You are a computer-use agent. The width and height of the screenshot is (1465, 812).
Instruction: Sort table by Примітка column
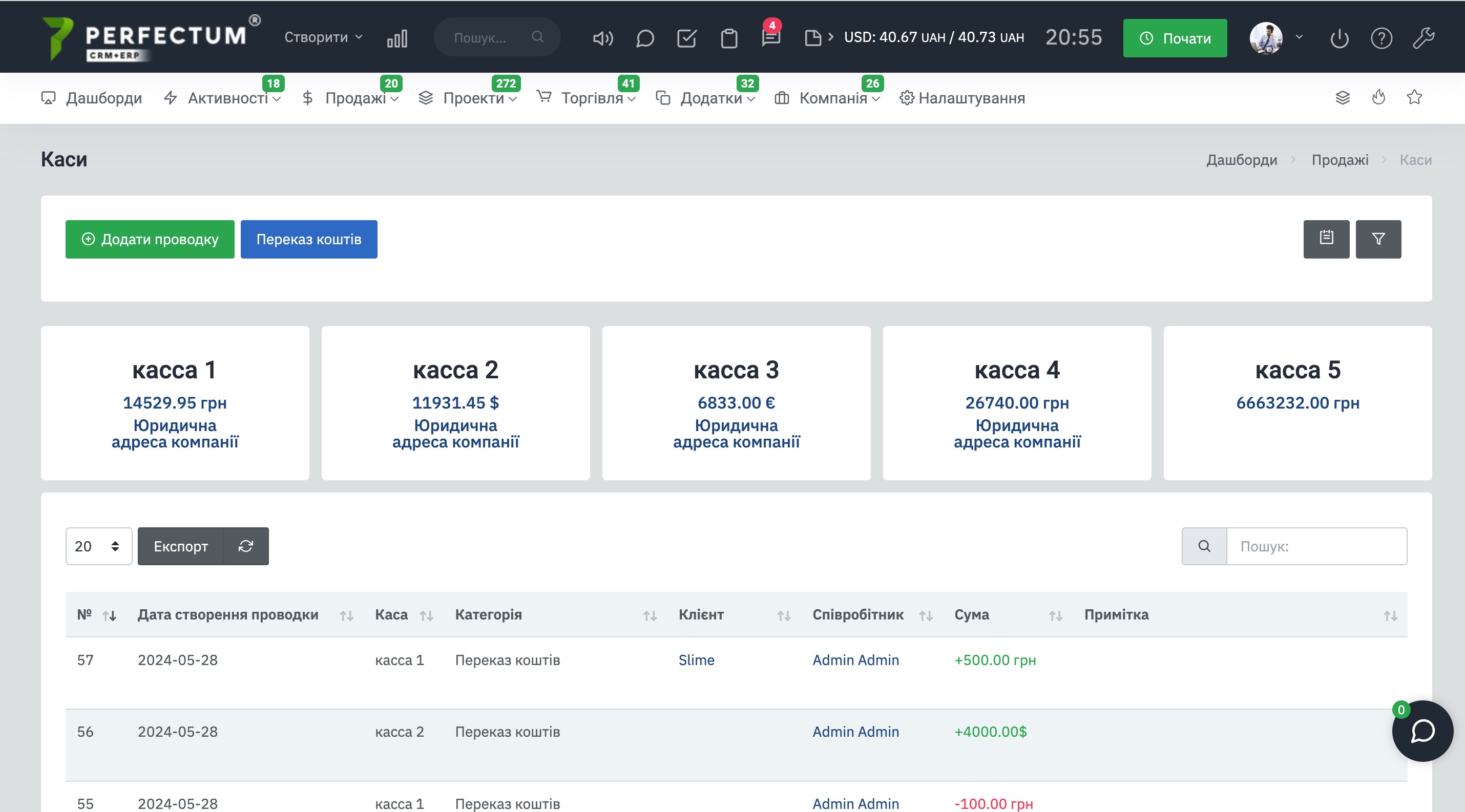[x=1240, y=615]
